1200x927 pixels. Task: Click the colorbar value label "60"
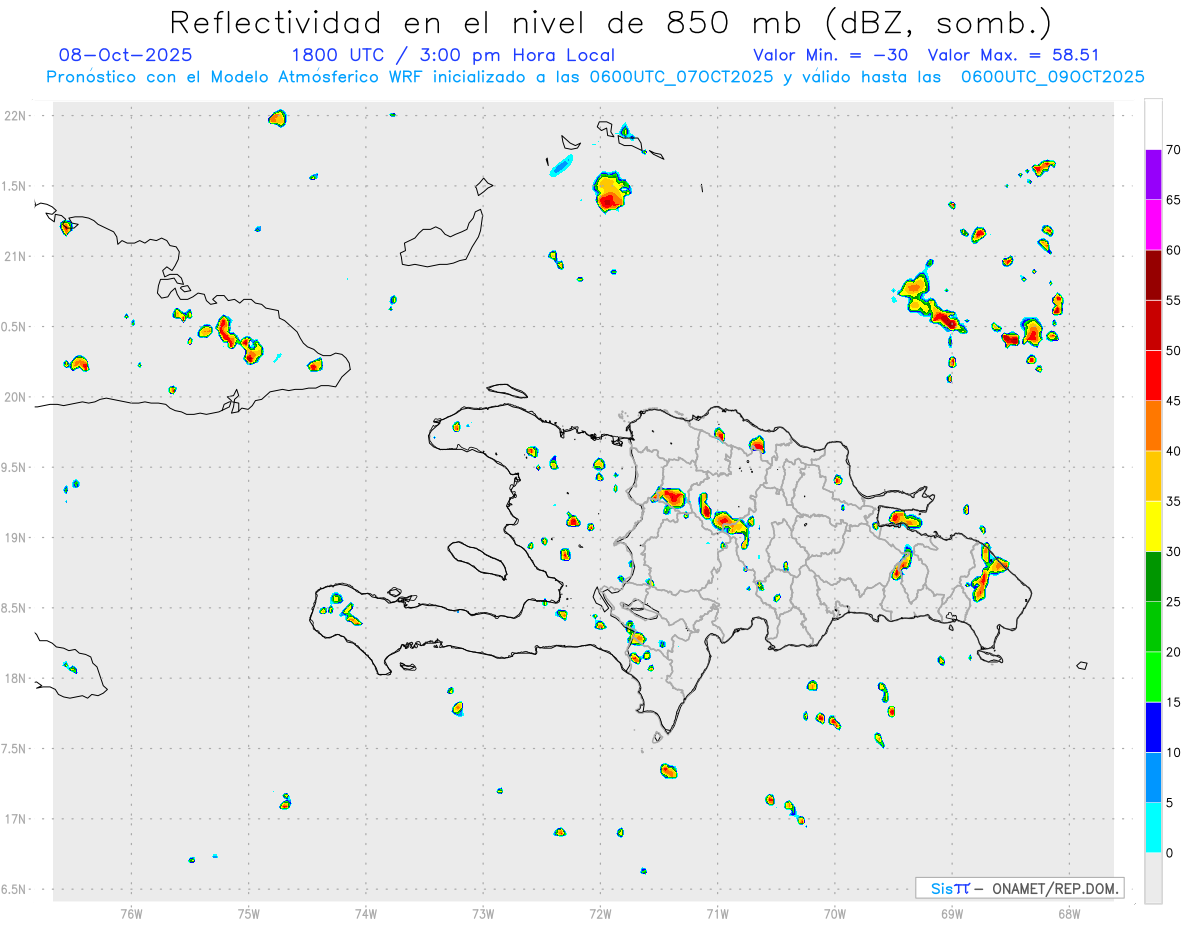(1174, 250)
